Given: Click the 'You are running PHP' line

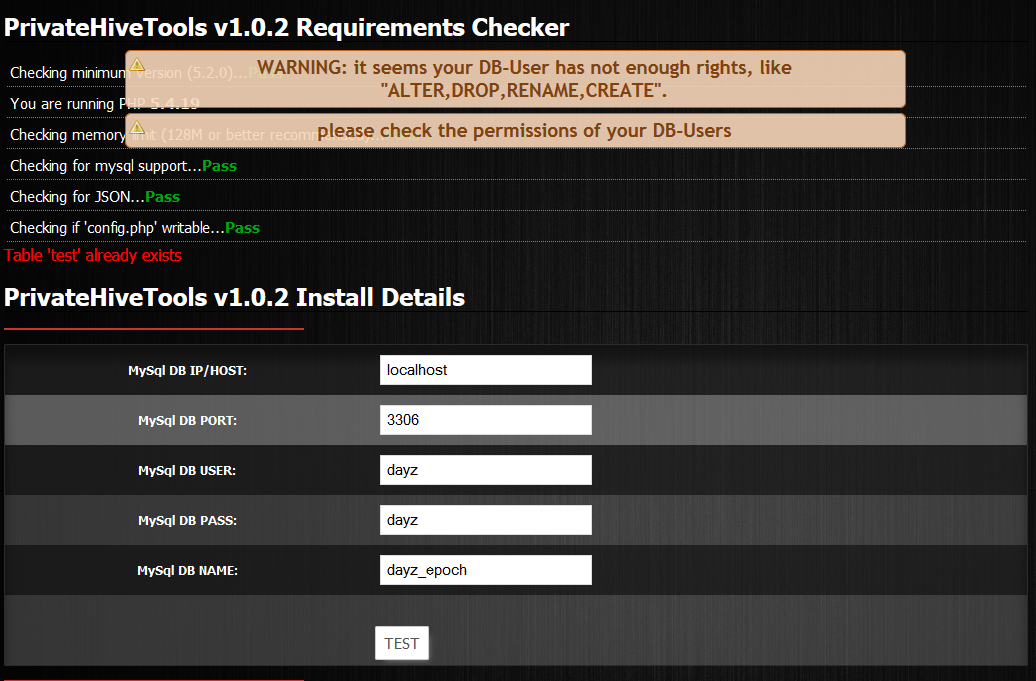Looking at the screenshot, I should coord(104,104).
